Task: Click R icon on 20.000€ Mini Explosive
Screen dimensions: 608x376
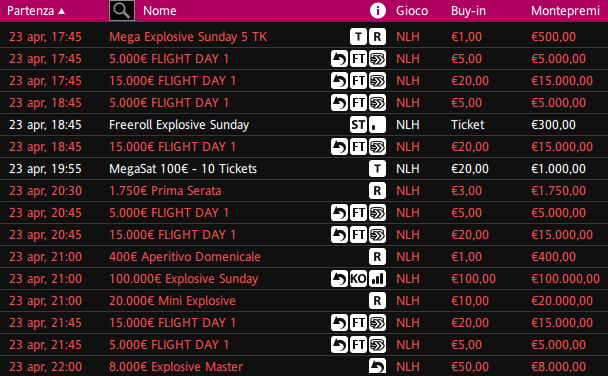Action: point(377,301)
